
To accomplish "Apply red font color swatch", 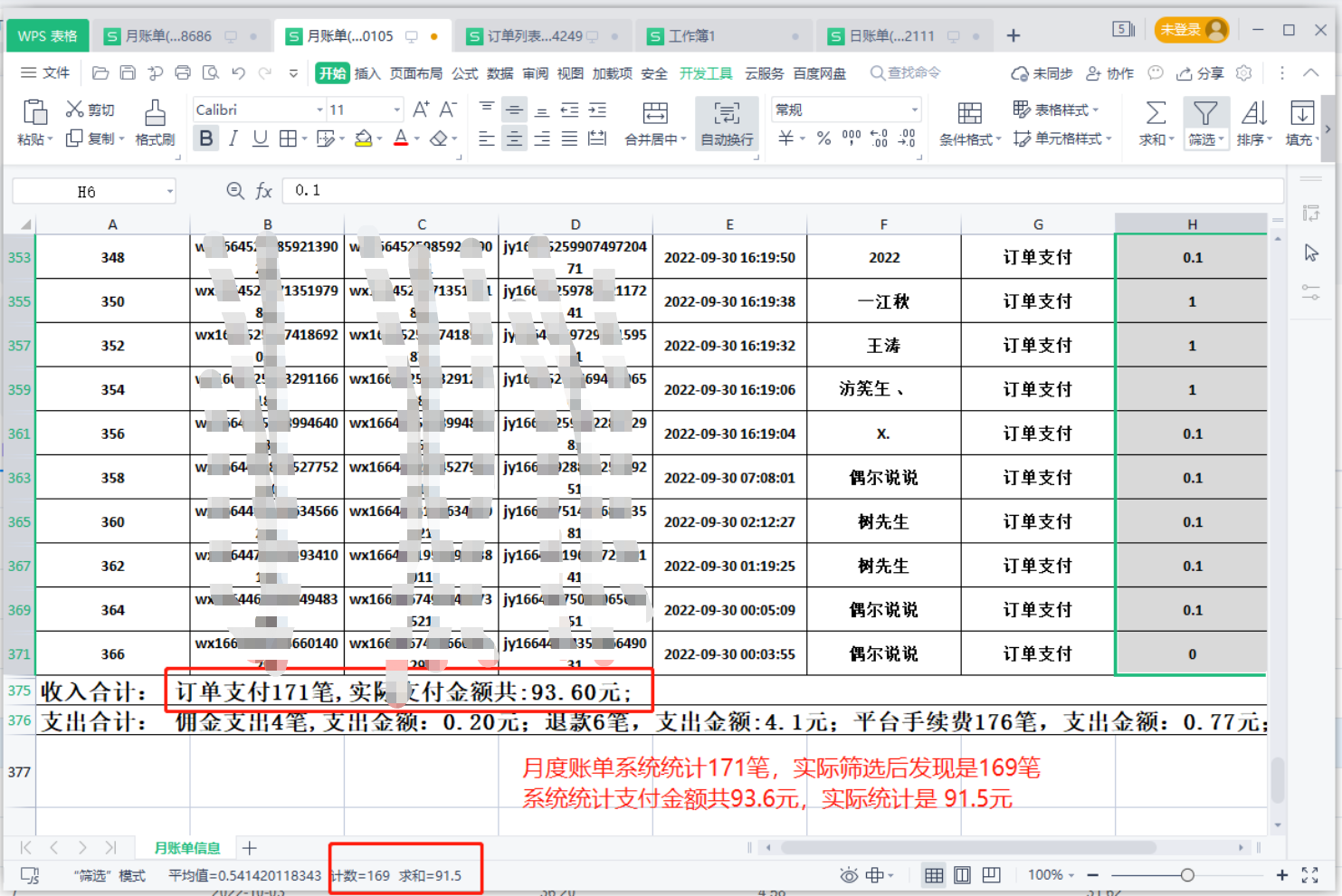I will (401, 138).
